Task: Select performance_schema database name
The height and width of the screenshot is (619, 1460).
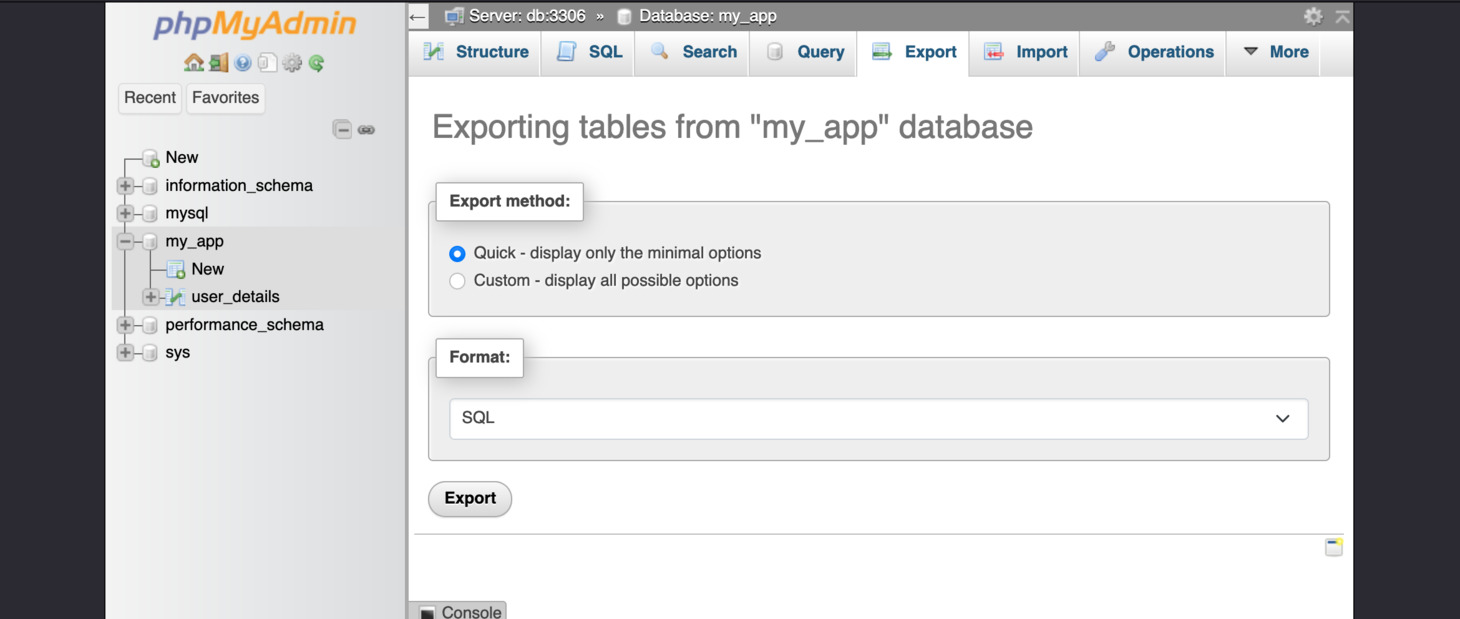Action: click(244, 325)
